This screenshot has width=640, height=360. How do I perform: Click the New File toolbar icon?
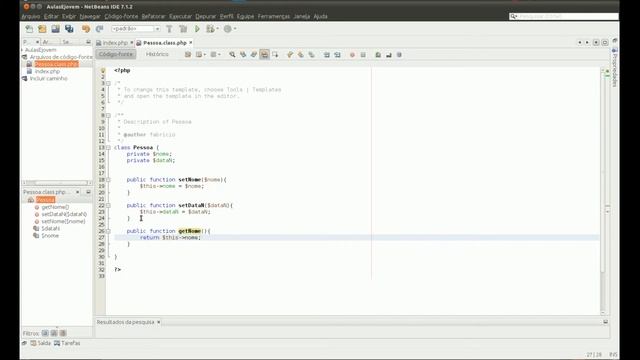29,29
